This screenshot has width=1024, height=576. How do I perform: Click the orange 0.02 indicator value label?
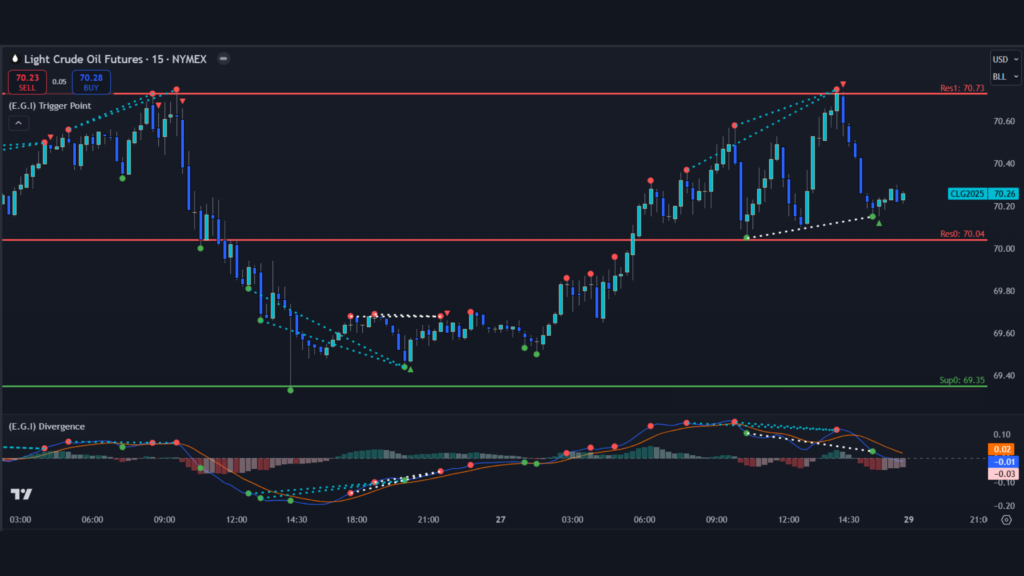click(x=1004, y=449)
